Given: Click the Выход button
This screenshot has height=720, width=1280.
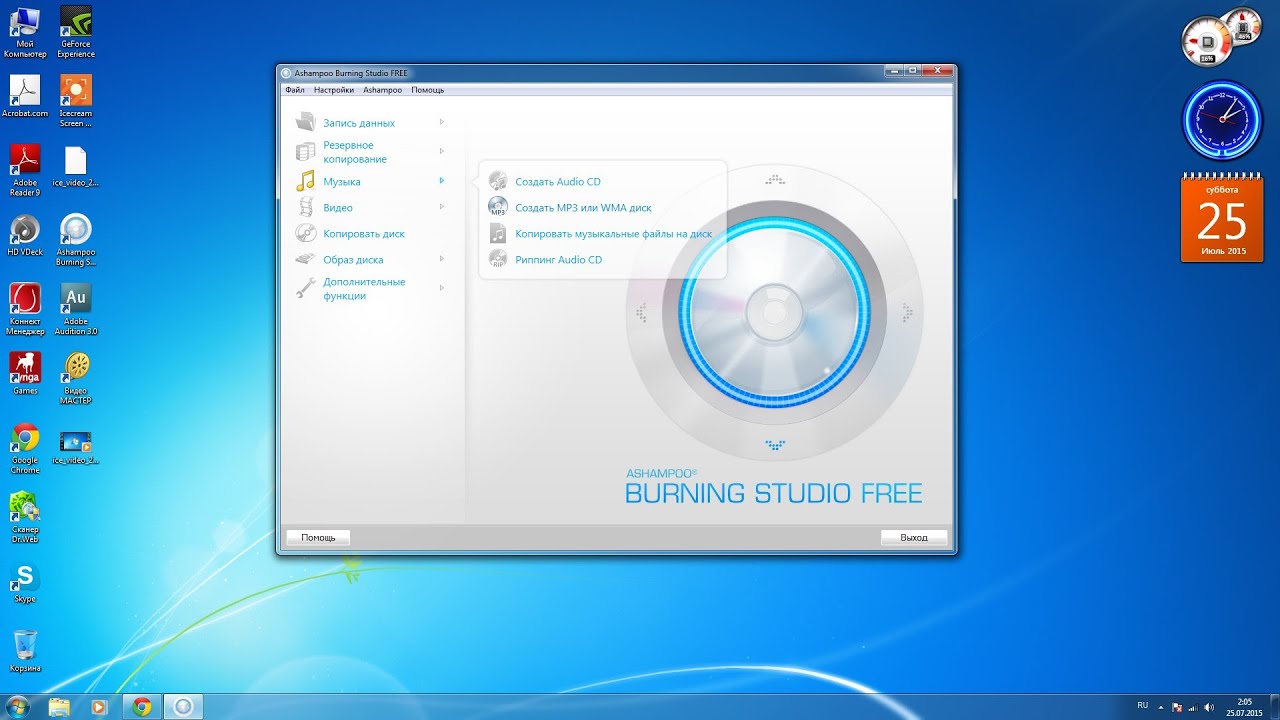Looking at the screenshot, I should [914, 537].
